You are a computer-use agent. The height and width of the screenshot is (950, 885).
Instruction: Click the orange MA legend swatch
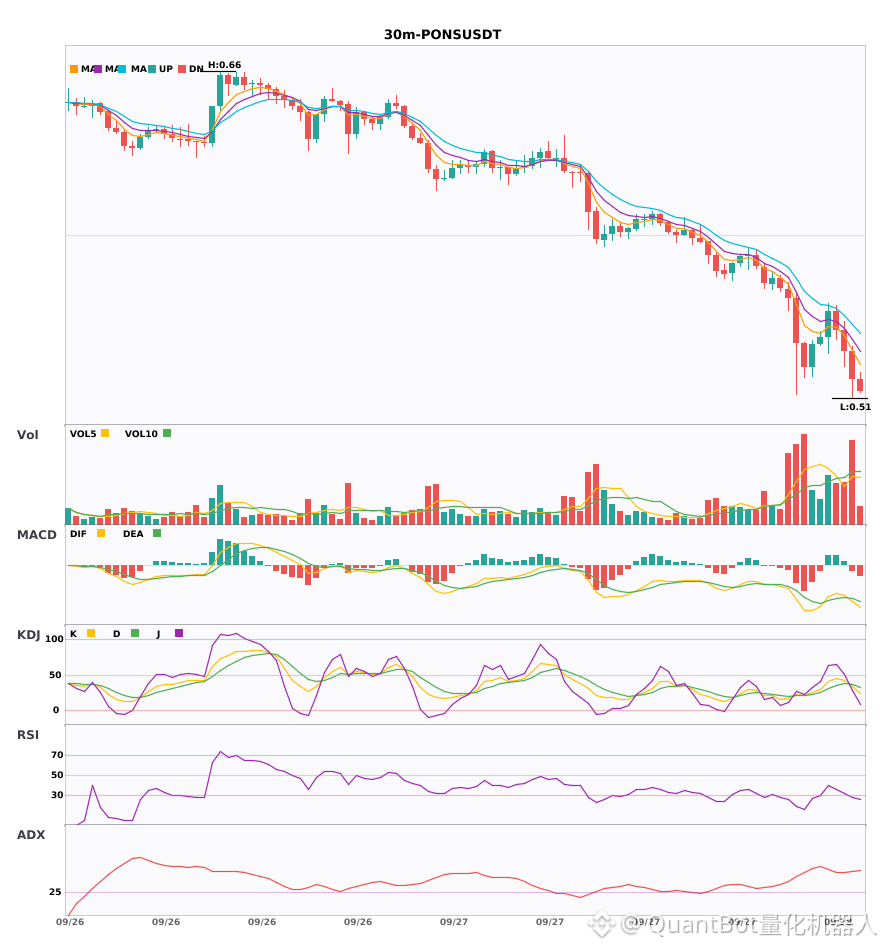[x=74, y=69]
